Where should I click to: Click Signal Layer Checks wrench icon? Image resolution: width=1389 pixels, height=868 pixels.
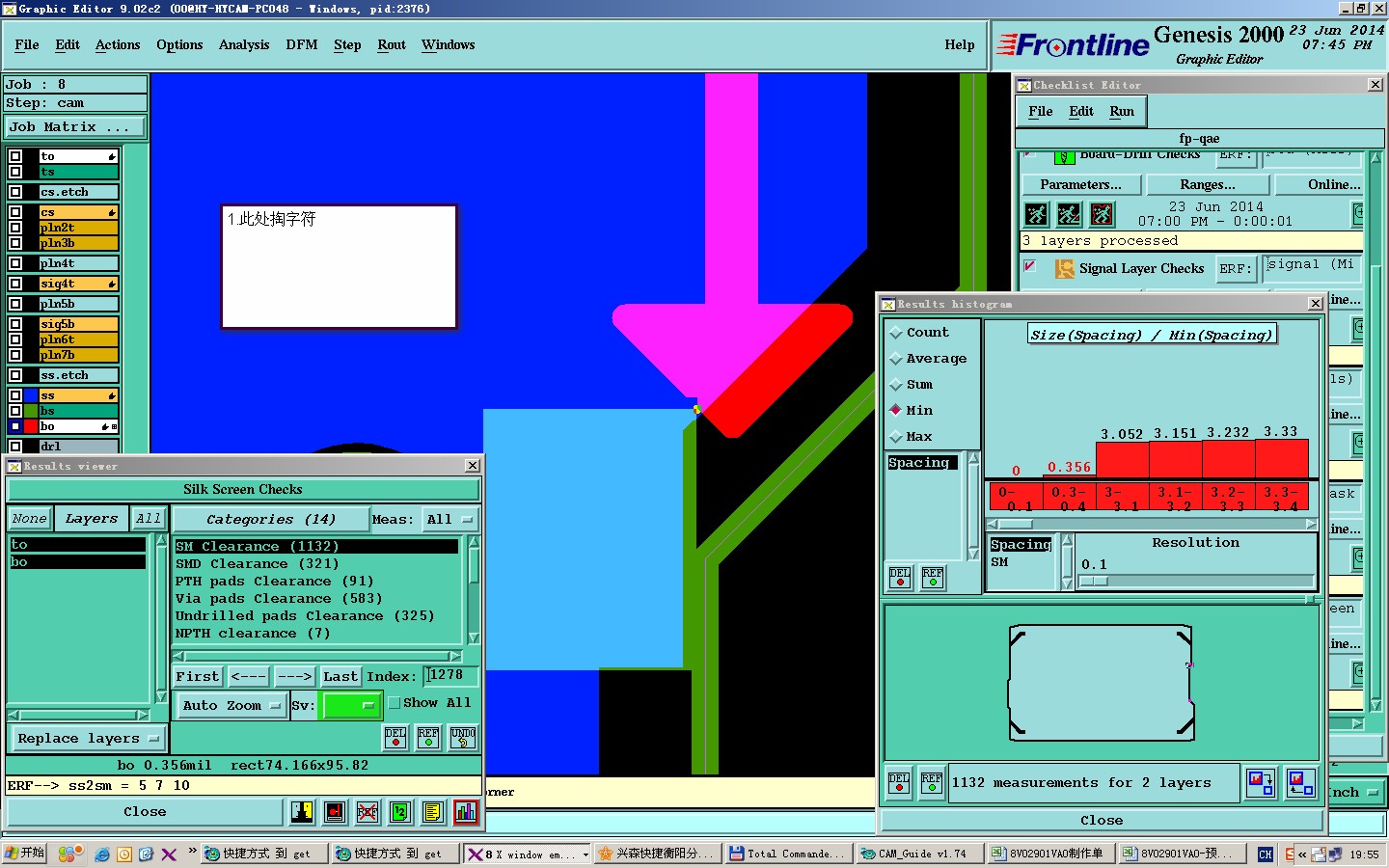1064,269
